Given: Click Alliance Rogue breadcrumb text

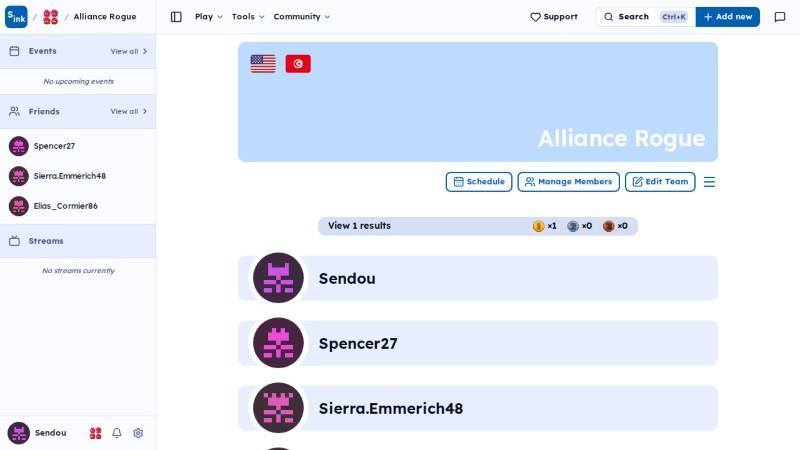Looking at the screenshot, I should (x=105, y=17).
